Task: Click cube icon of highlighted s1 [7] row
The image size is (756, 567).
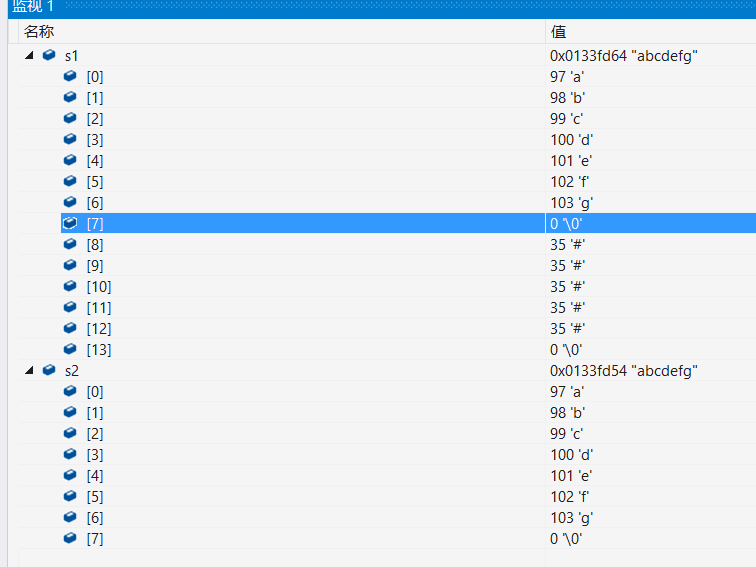Action: [x=70, y=223]
